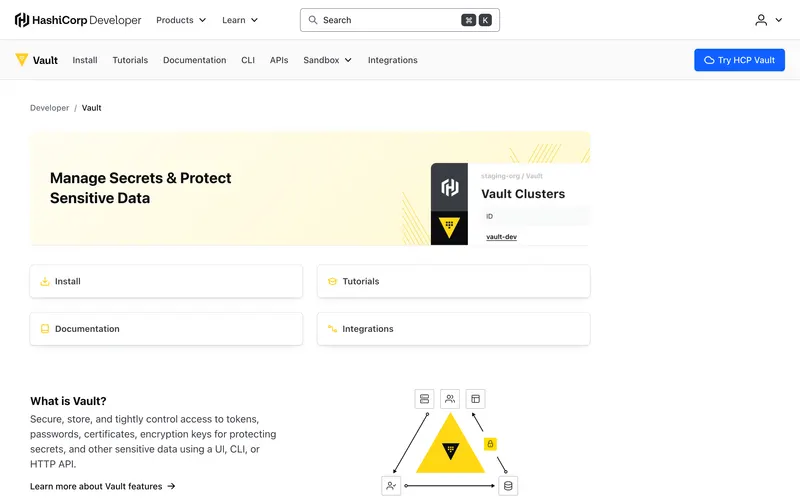Image resolution: width=800 pixels, height=500 pixels.
Task: Open APIs in the Vault nav
Action: pos(279,60)
